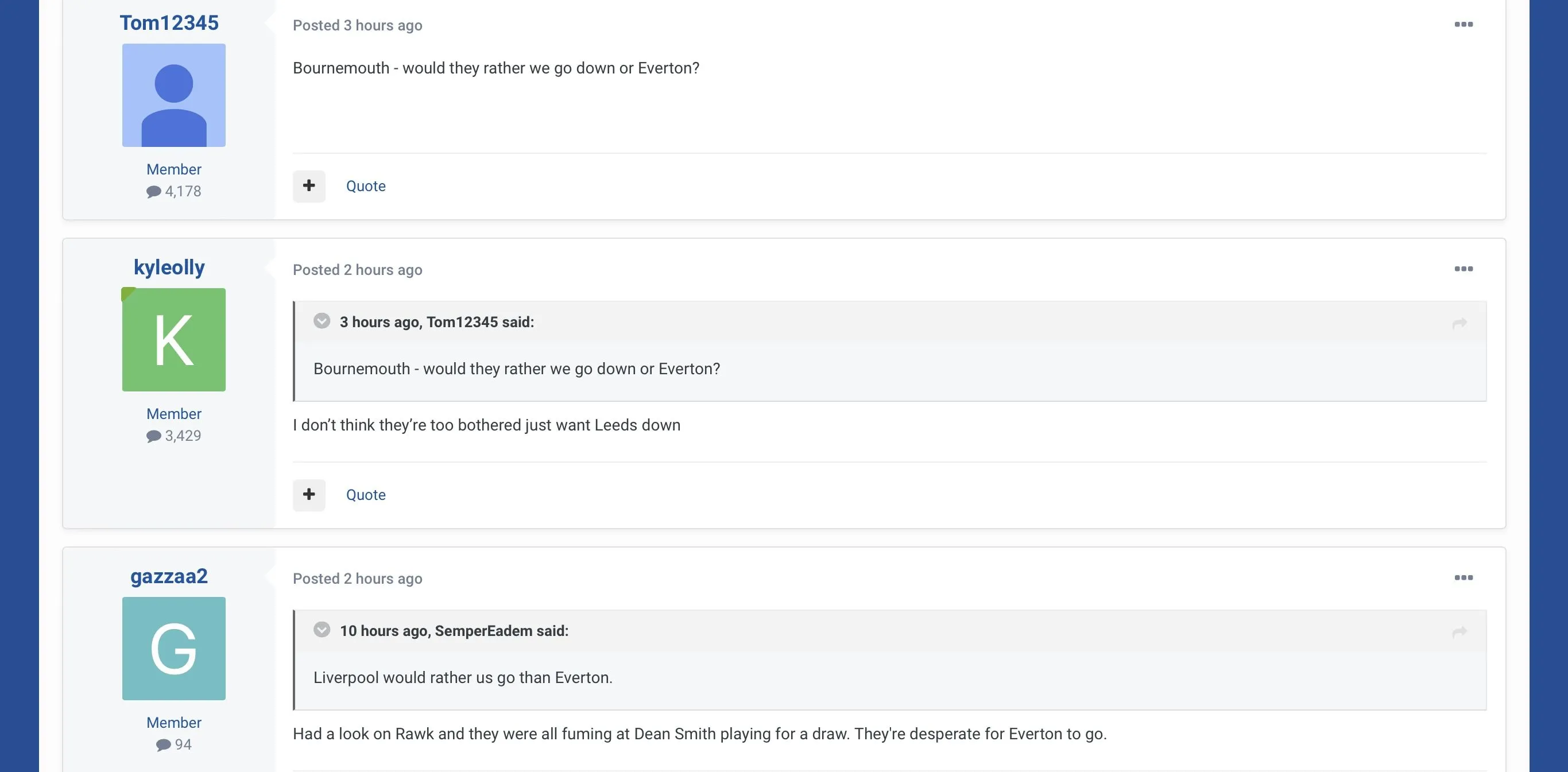Toggle multiquote plus on kyleolly's post
1568x772 pixels.
[309, 495]
